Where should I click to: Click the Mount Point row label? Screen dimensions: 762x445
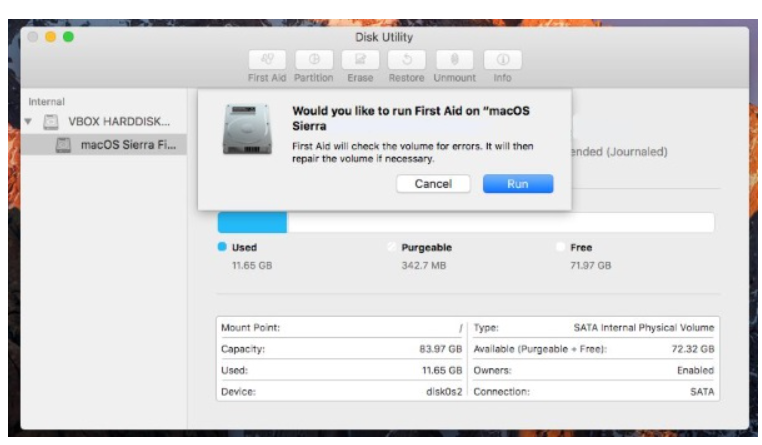[x=250, y=327]
